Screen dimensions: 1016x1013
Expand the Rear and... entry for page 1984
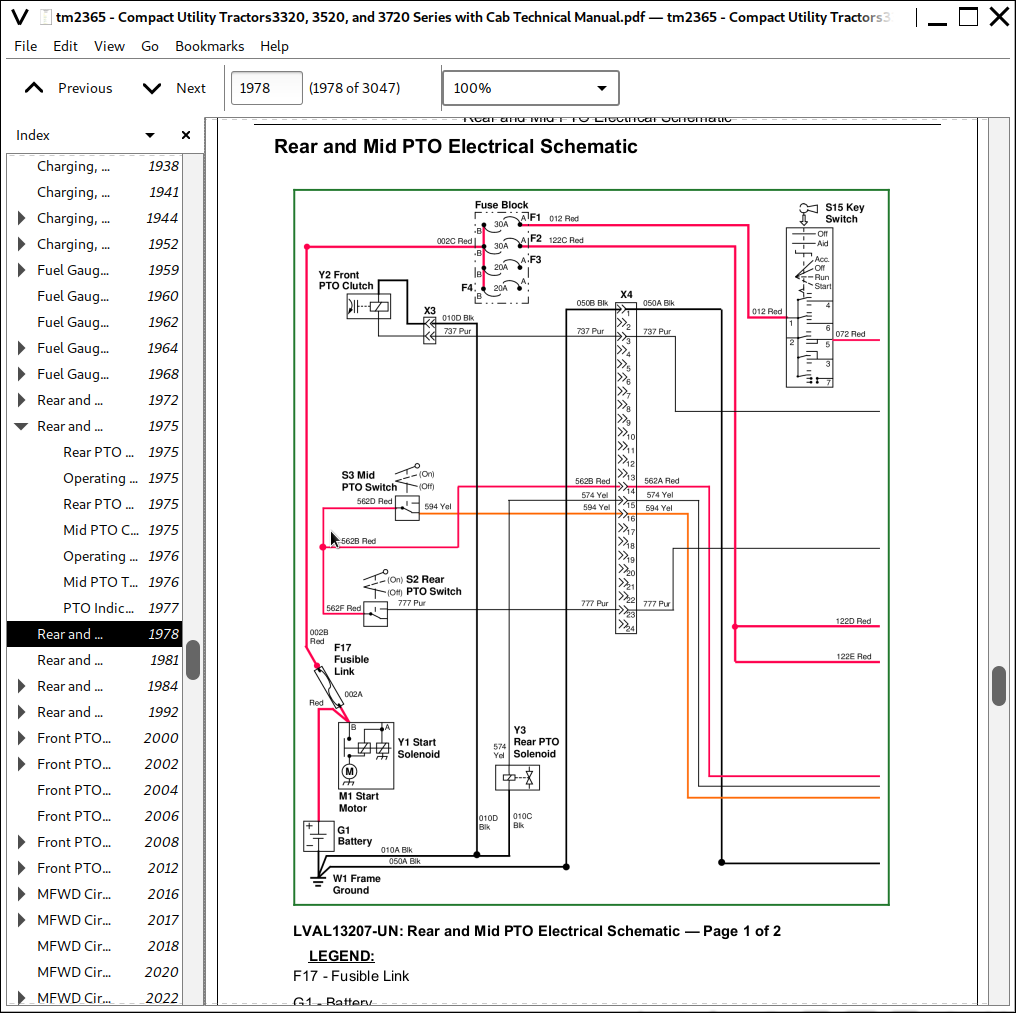point(21,686)
